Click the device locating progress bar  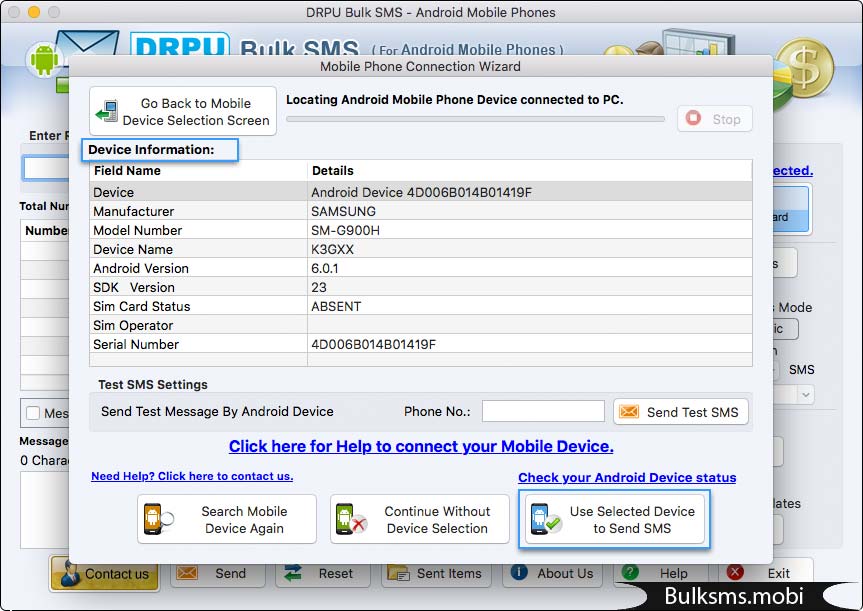[476, 119]
